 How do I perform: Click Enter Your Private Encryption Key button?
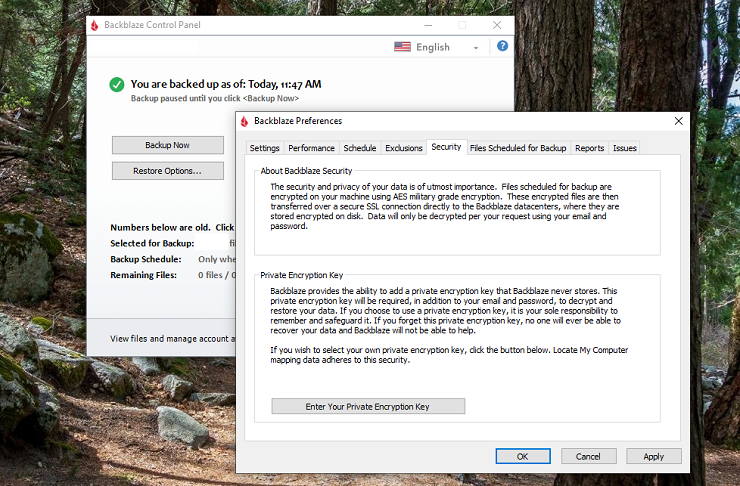click(368, 406)
